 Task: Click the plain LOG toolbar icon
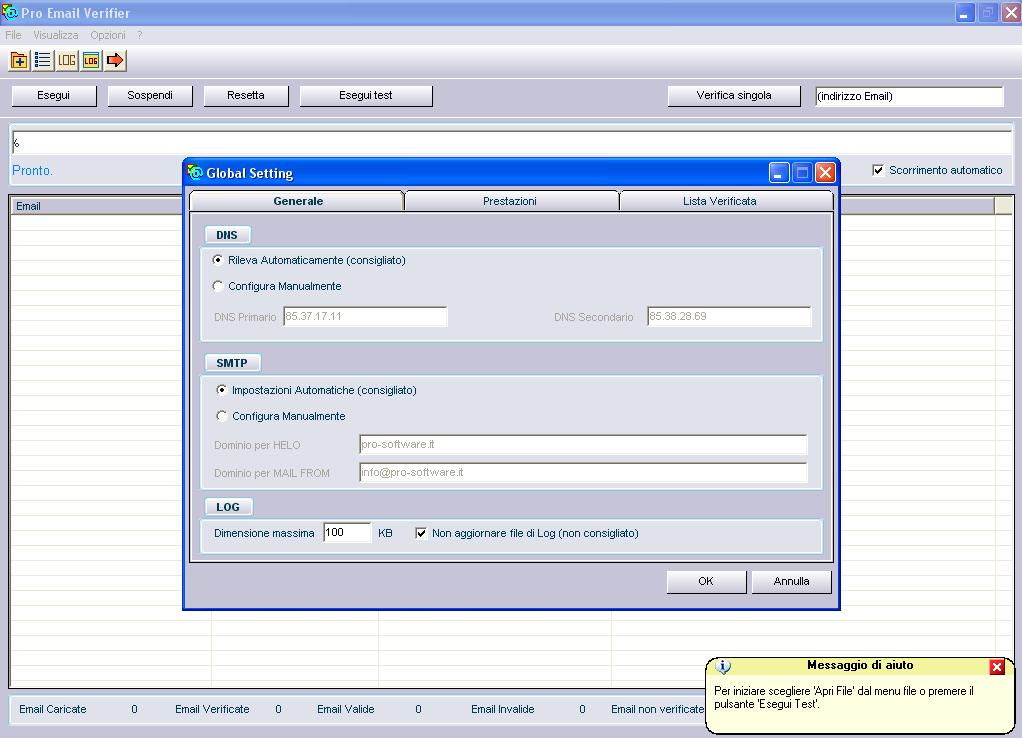coord(67,61)
